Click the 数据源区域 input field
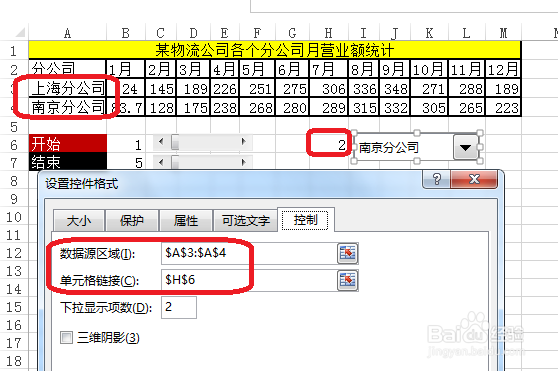Viewport: 558px width, 371px height. pyautogui.click(x=248, y=253)
